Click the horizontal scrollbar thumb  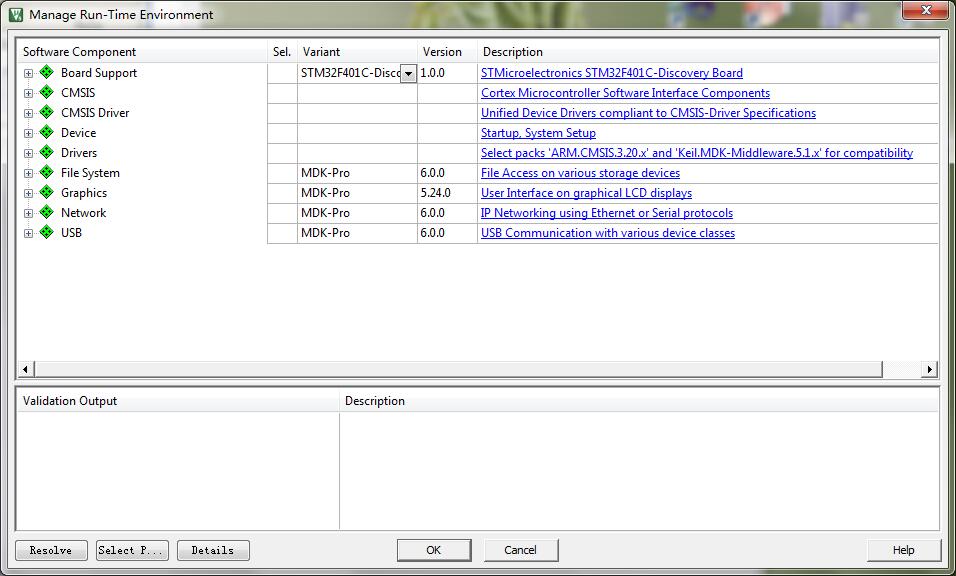[x=458, y=369]
